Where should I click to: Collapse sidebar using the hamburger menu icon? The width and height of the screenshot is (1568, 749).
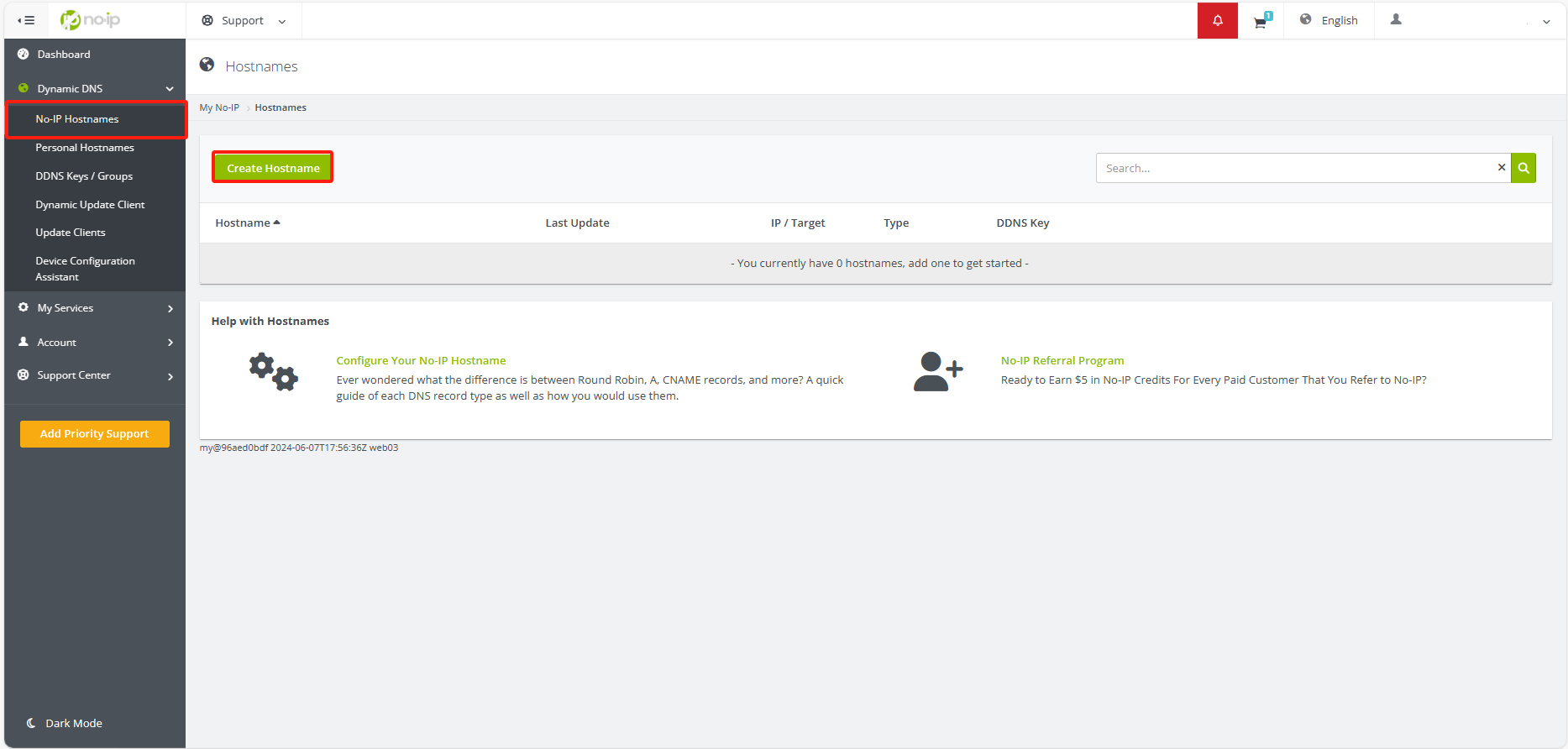tap(26, 20)
